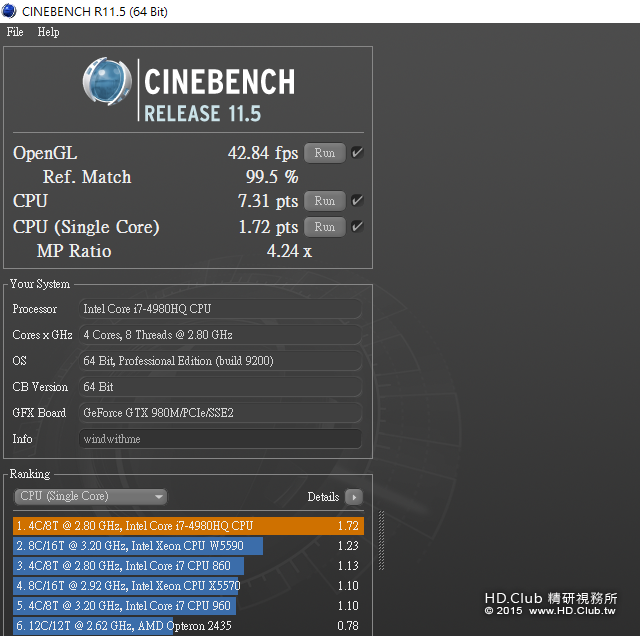This screenshot has width=640, height=636.
Task: Open the ranking type dropdown CPU (Single Core)
Action: click(x=91, y=496)
